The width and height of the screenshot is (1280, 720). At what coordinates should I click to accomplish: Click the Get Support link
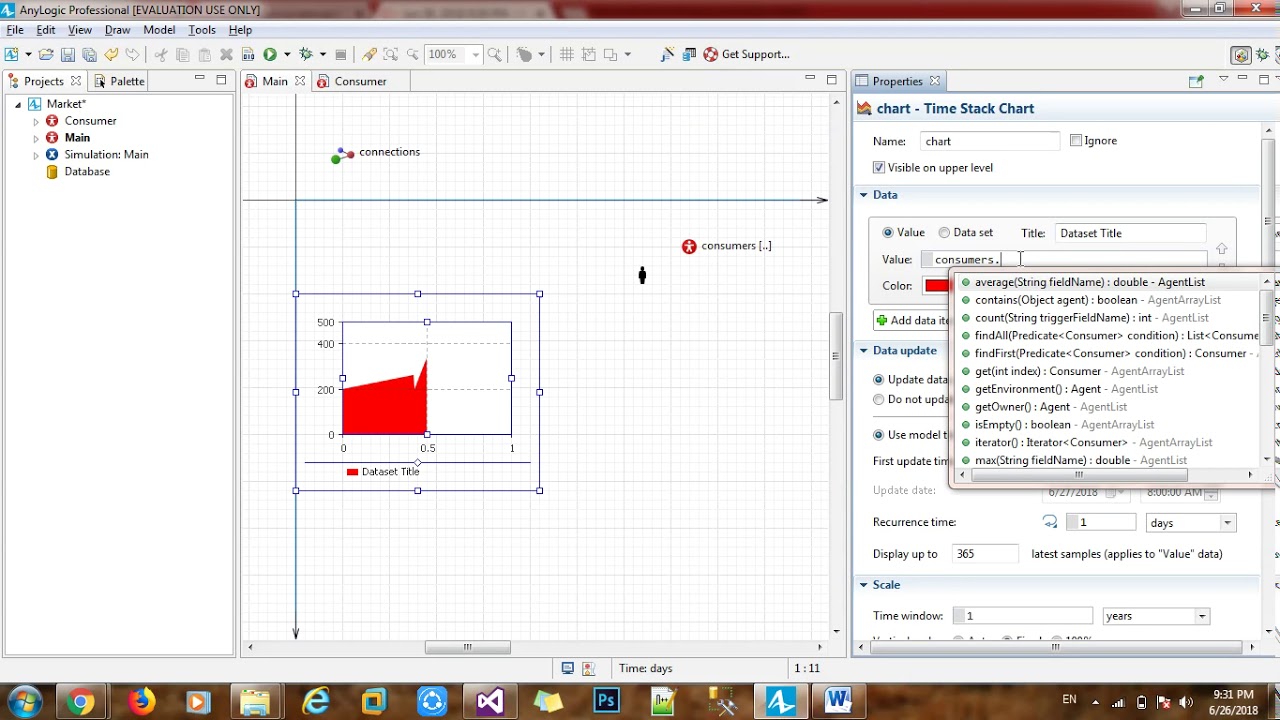(x=756, y=54)
